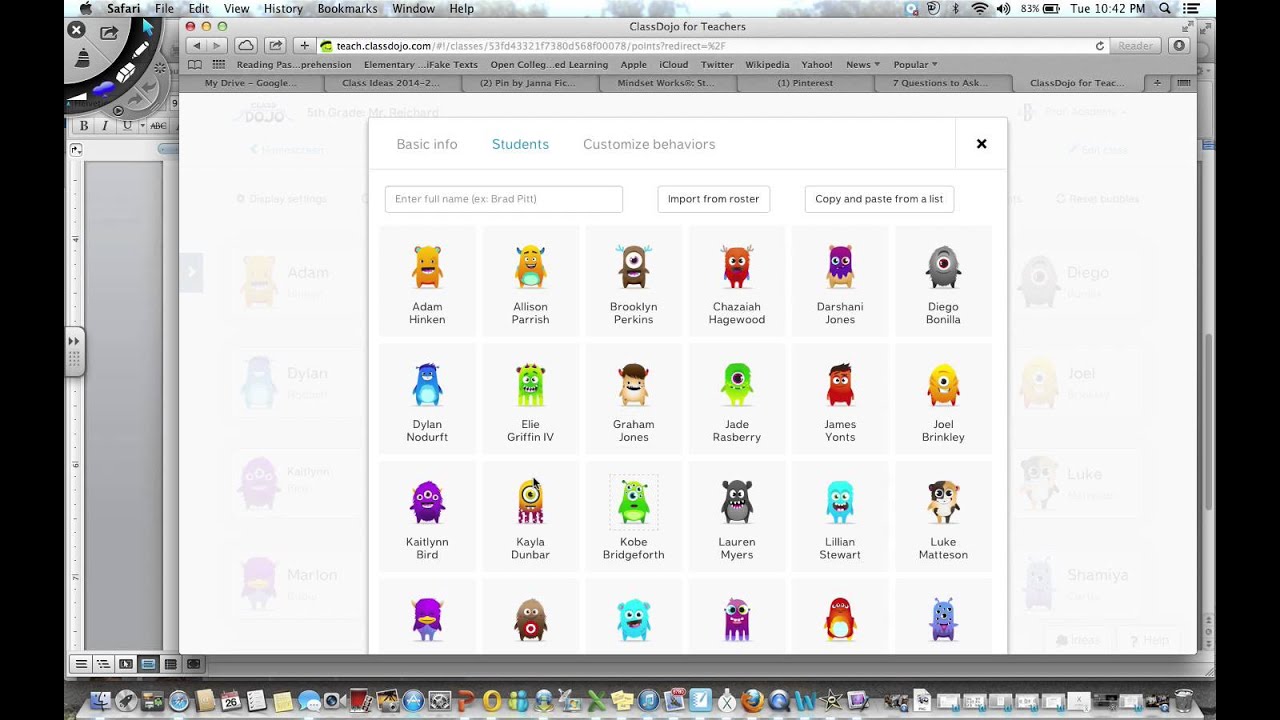Add a new Safari tab
Image resolution: width=1280 pixels, height=720 pixels.
pos(1157,83)
